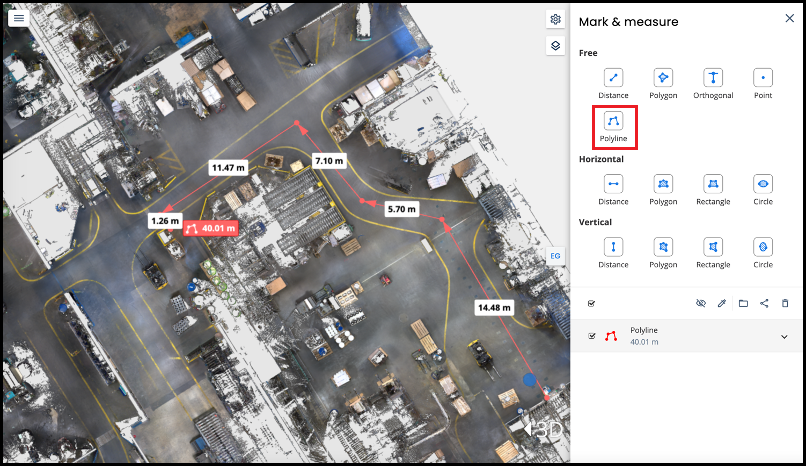Viewport: 806px width, 466px height.
Task: Uncheck the Polyline 40.01 m item checkbox
Action: pos(592,336)
